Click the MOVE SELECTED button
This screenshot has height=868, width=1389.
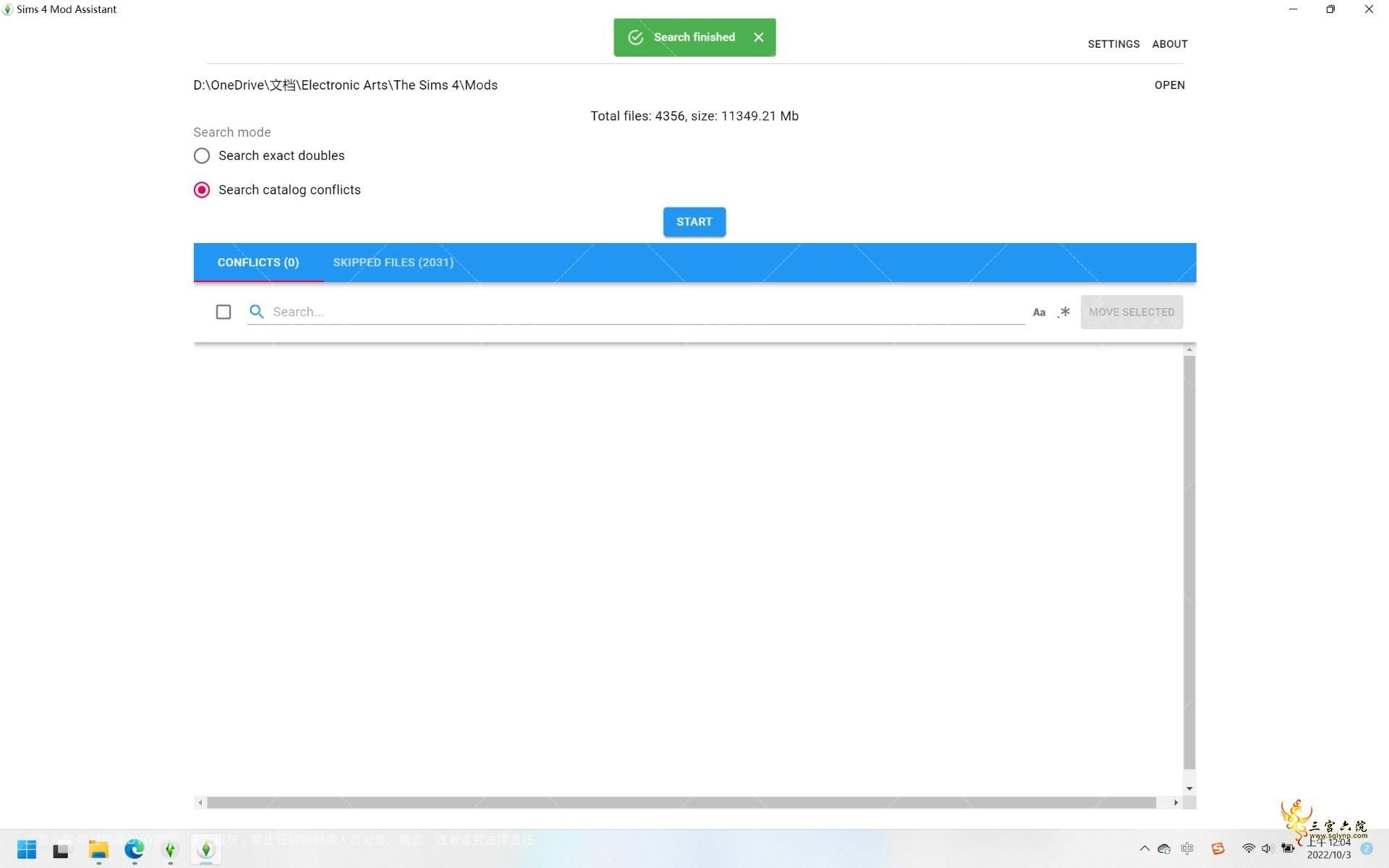[x=1131, y=312]
